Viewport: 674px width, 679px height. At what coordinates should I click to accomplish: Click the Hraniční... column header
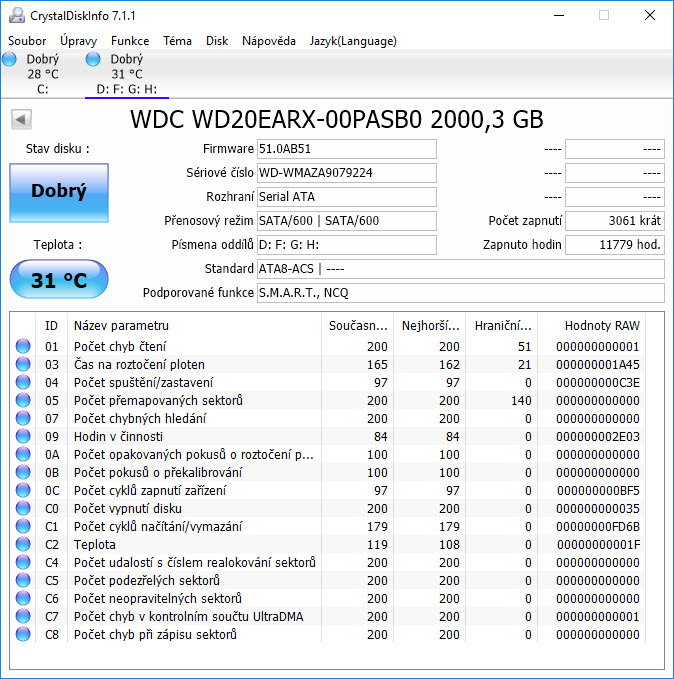click(x=502, y=326)
